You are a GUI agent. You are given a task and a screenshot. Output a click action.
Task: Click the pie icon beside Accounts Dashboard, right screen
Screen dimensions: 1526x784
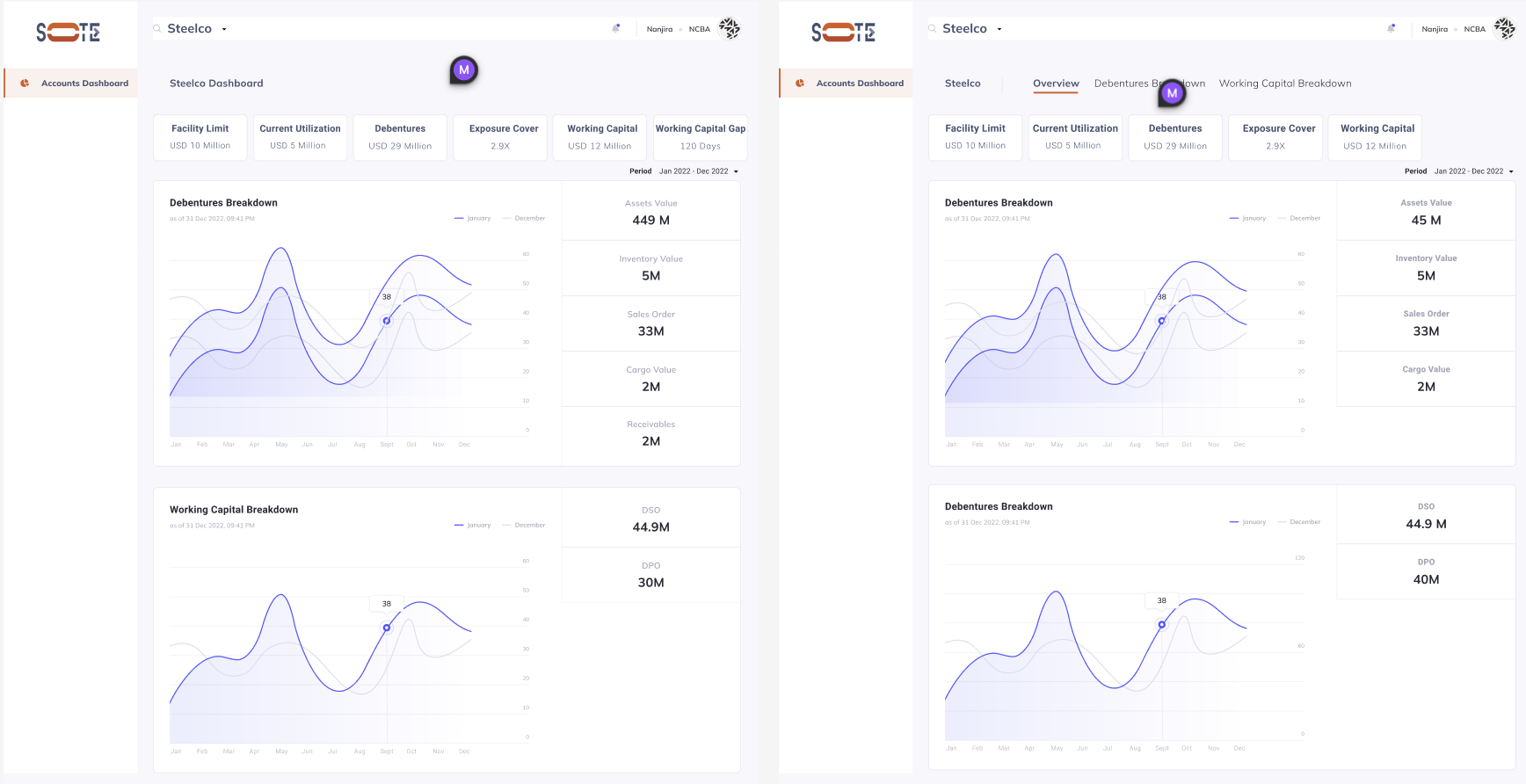tap(800, 83)
